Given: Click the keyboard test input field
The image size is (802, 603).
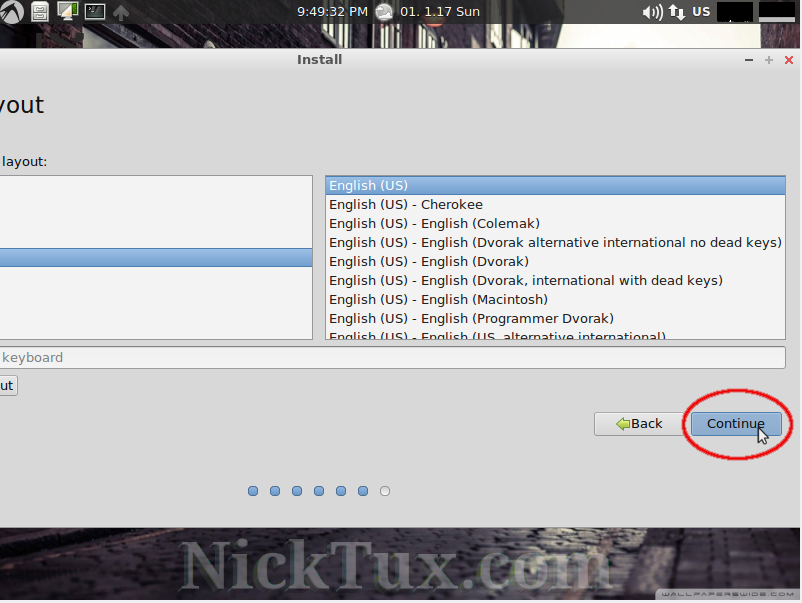Looking at the screenshot, I should click(390, 358).
